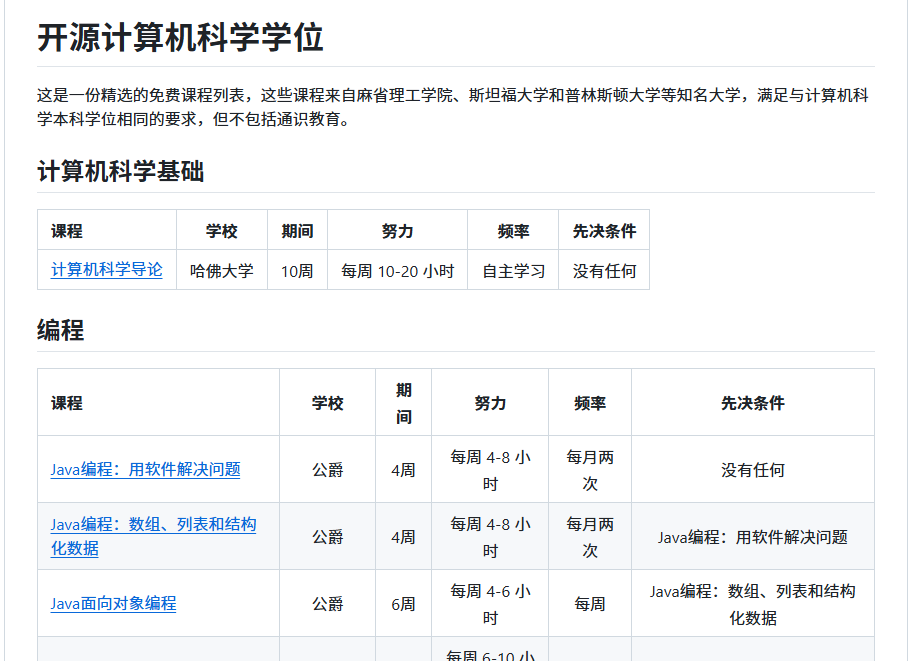Image resolution: width=908 pixels, height=661 pixels.
Task: Click the 每周 4-6 小时 effort cell
Action: (x=490, y=604)
